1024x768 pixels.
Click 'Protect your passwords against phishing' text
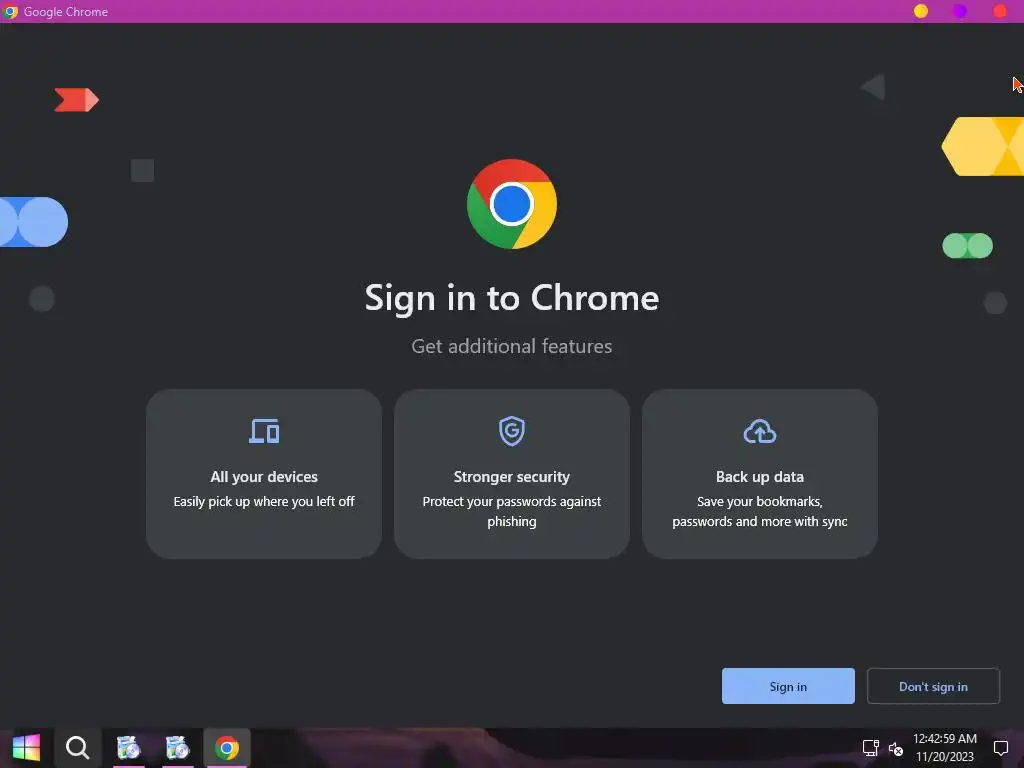(x=512, y=511)
